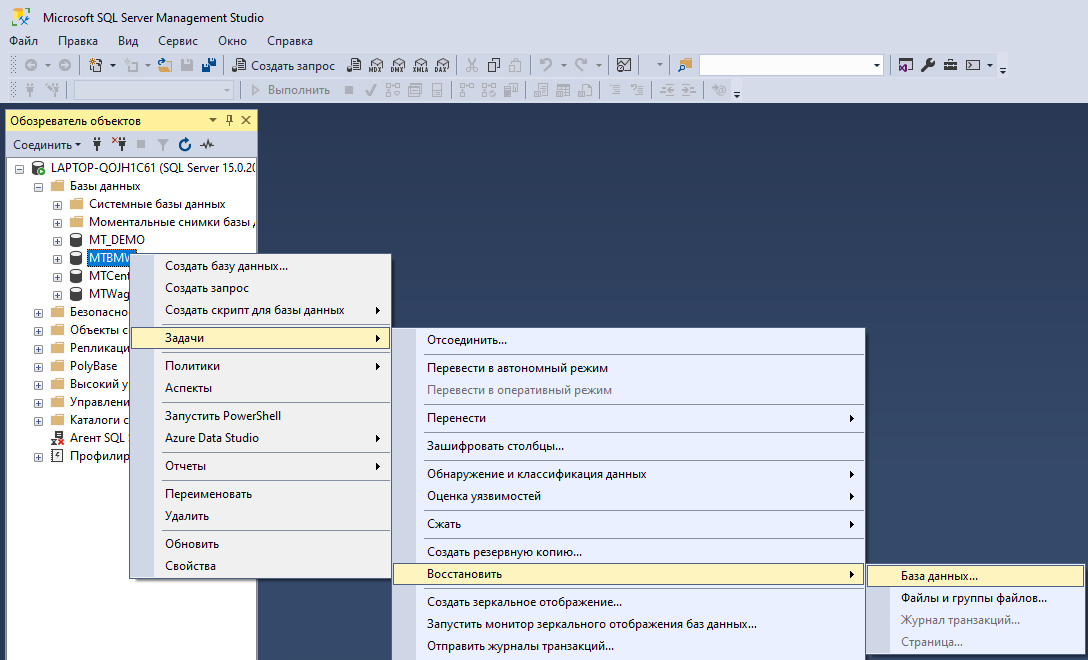Open the Соединить dropdown
Viewport: 1088px width, 660px height.
(x=47, y=145)
